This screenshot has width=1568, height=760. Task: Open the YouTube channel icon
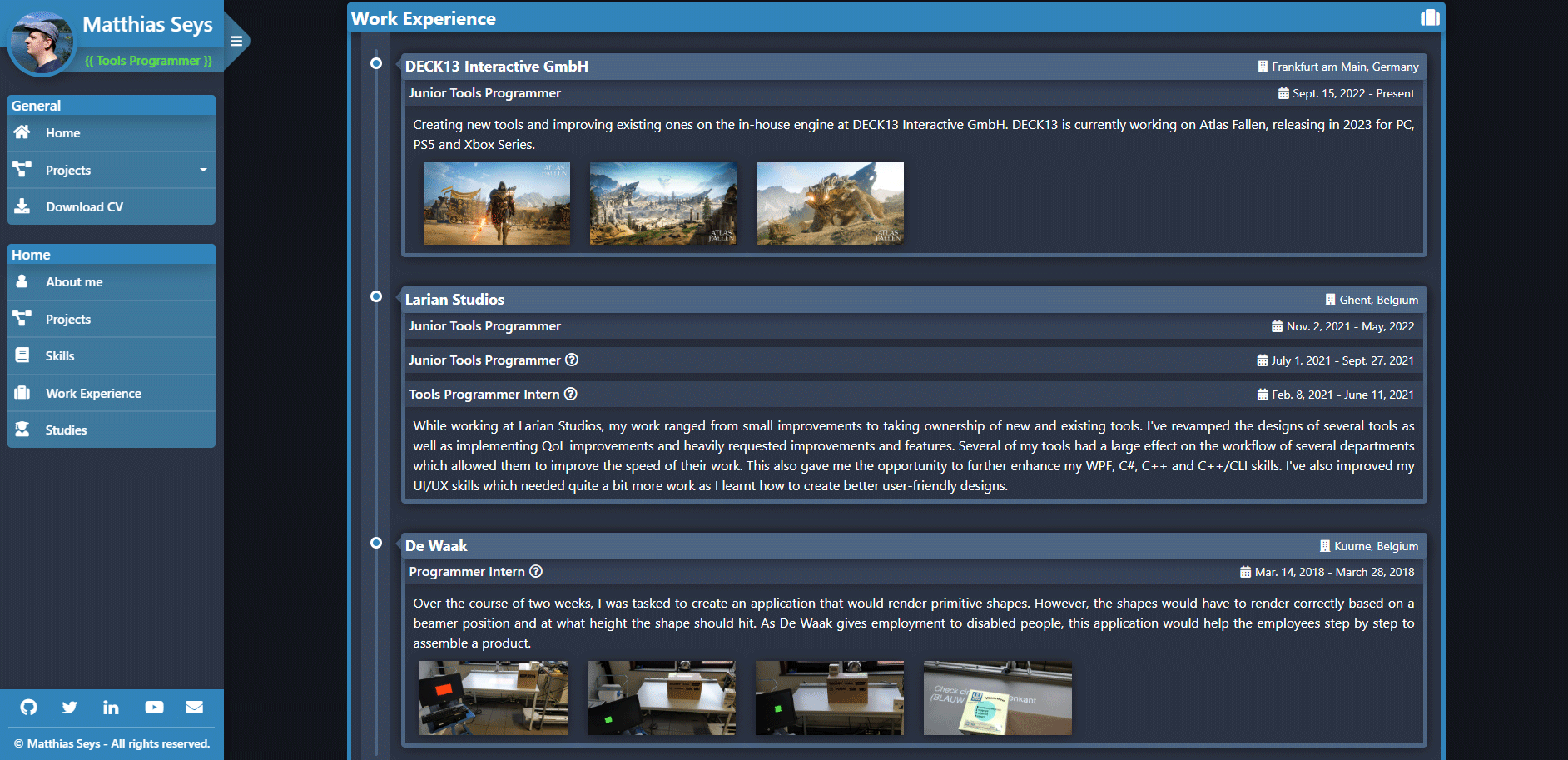[154, 708]
